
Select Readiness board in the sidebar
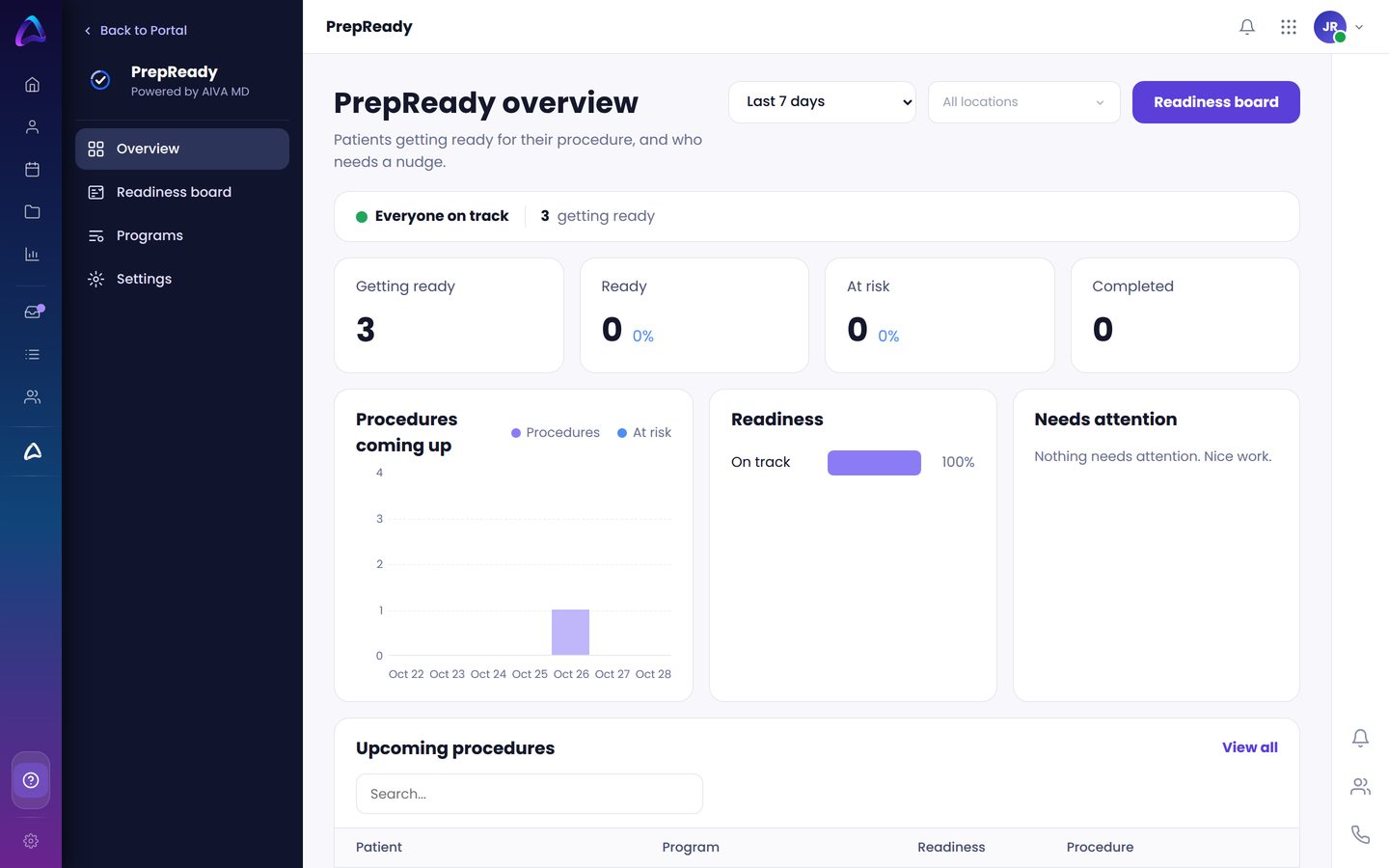(182, 192)
